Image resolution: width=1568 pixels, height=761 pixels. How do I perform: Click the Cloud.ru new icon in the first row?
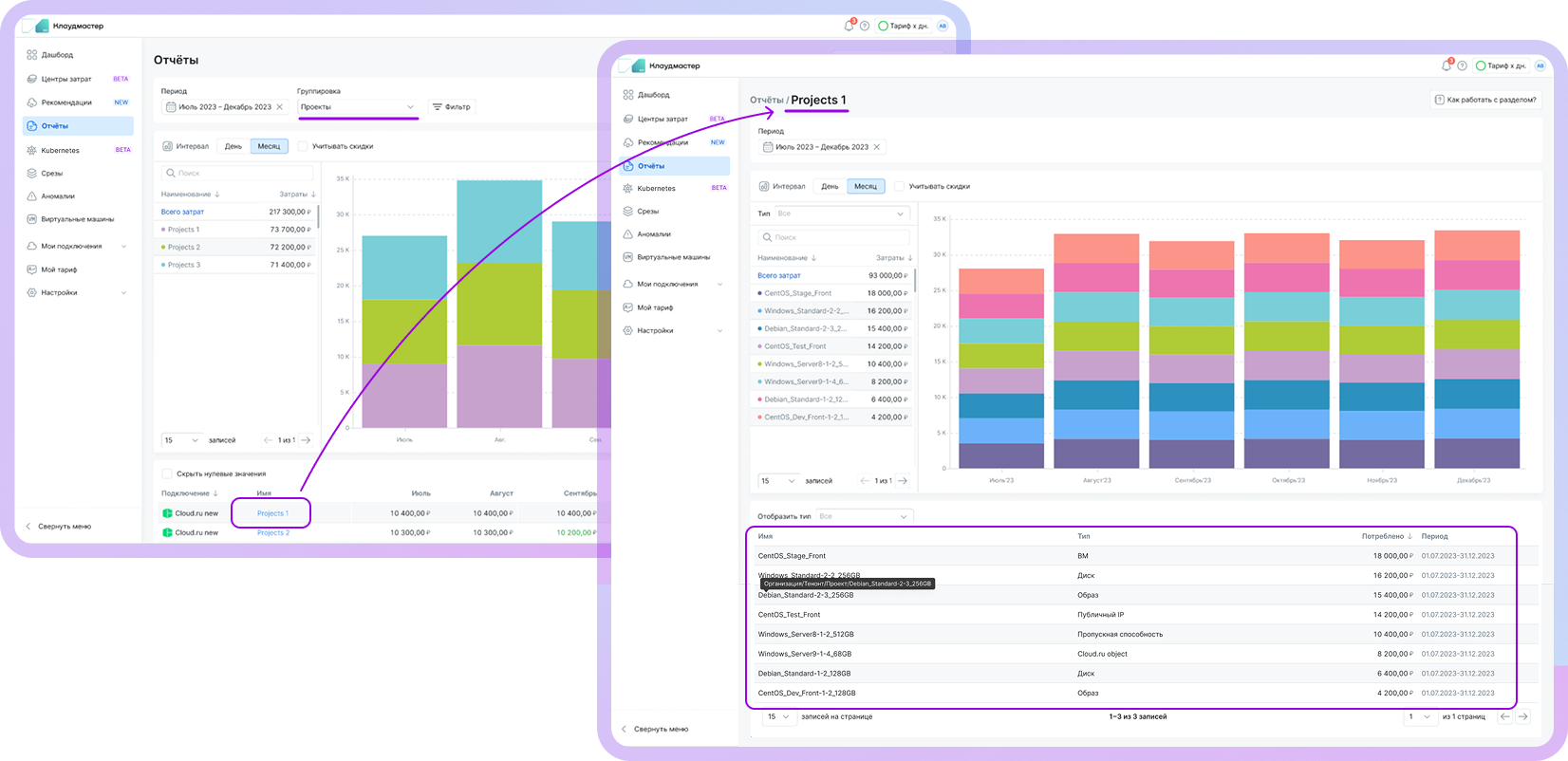(167, 513)
